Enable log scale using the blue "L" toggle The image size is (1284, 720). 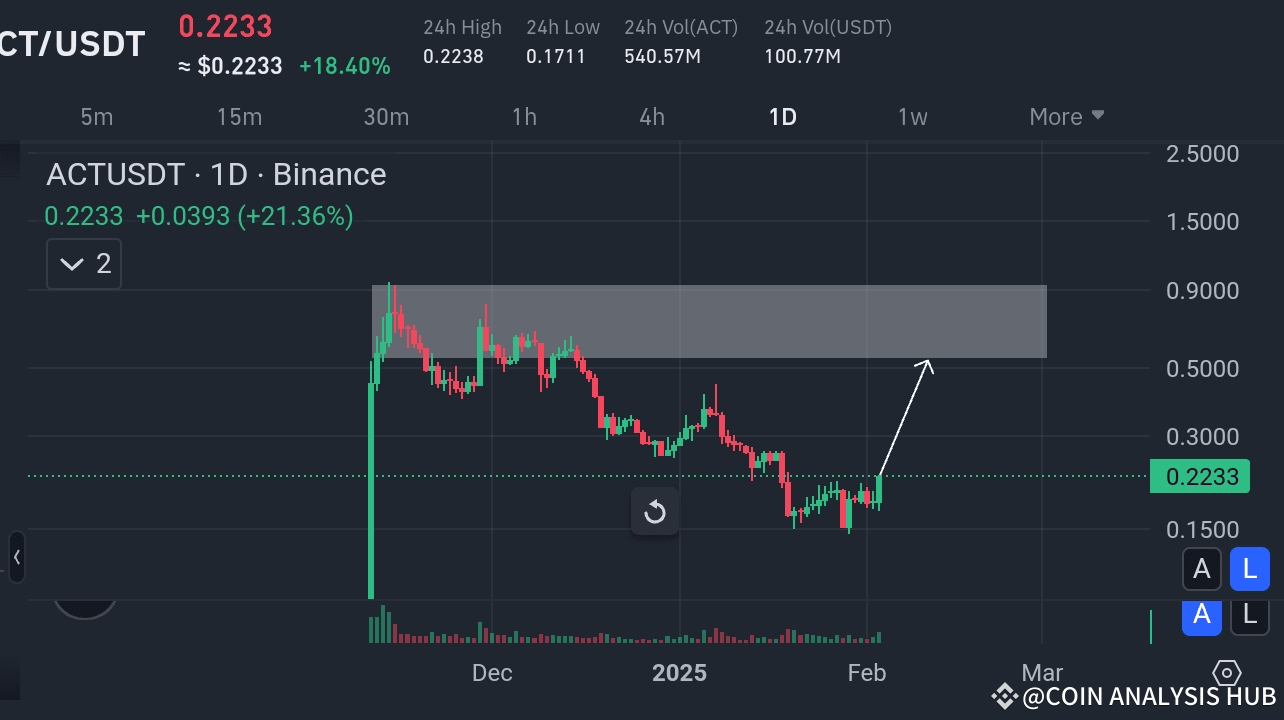click(x=1249, y=568)
